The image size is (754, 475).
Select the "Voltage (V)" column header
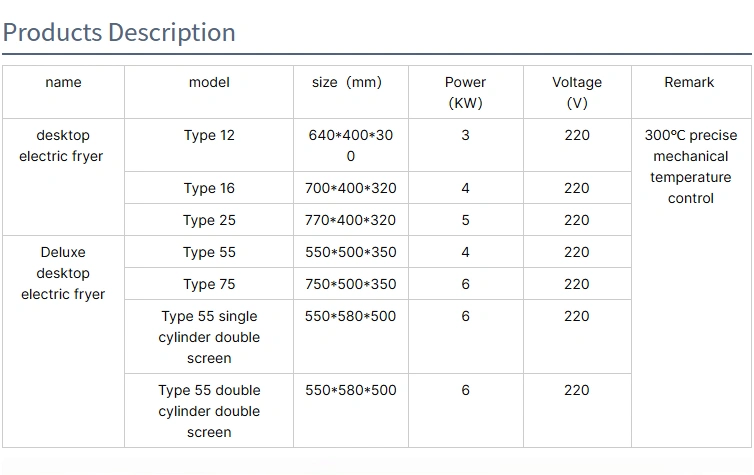pos(577,92)
